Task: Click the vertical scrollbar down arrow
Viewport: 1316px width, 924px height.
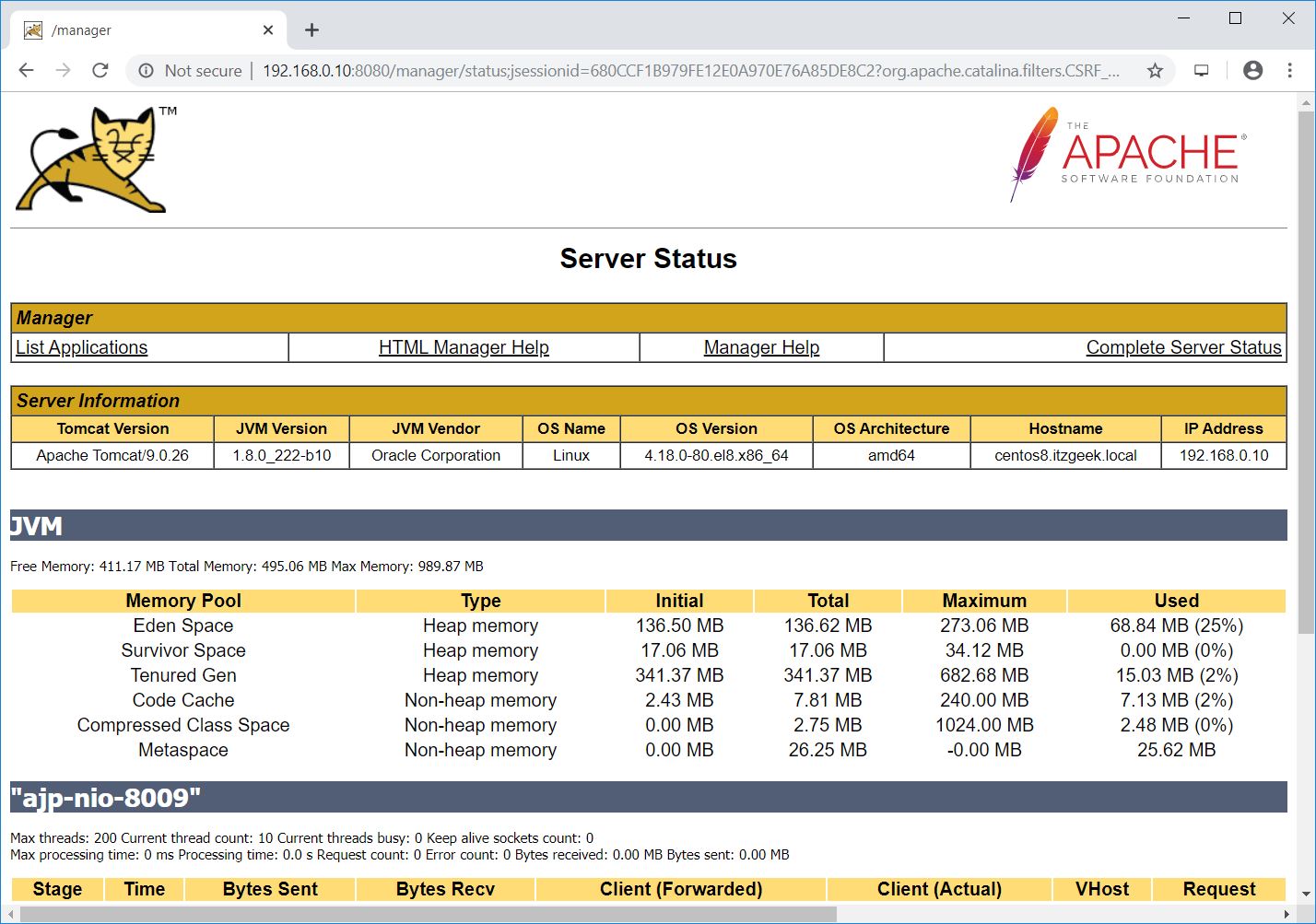Action: pos(1307,894)
